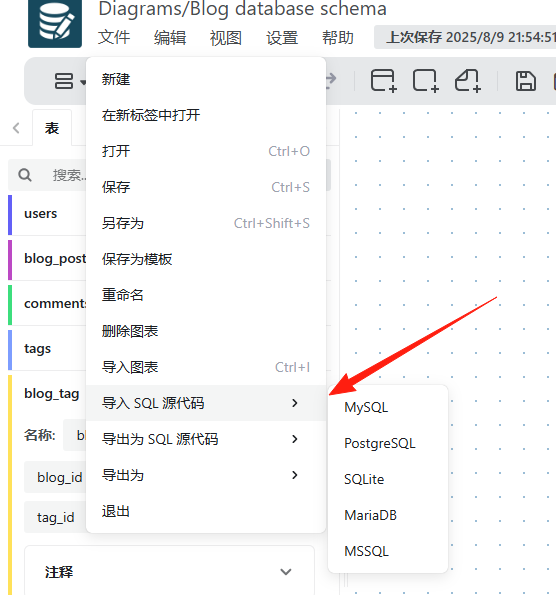Choose SQLite import option
556x595 pixels.
[388, 479]
